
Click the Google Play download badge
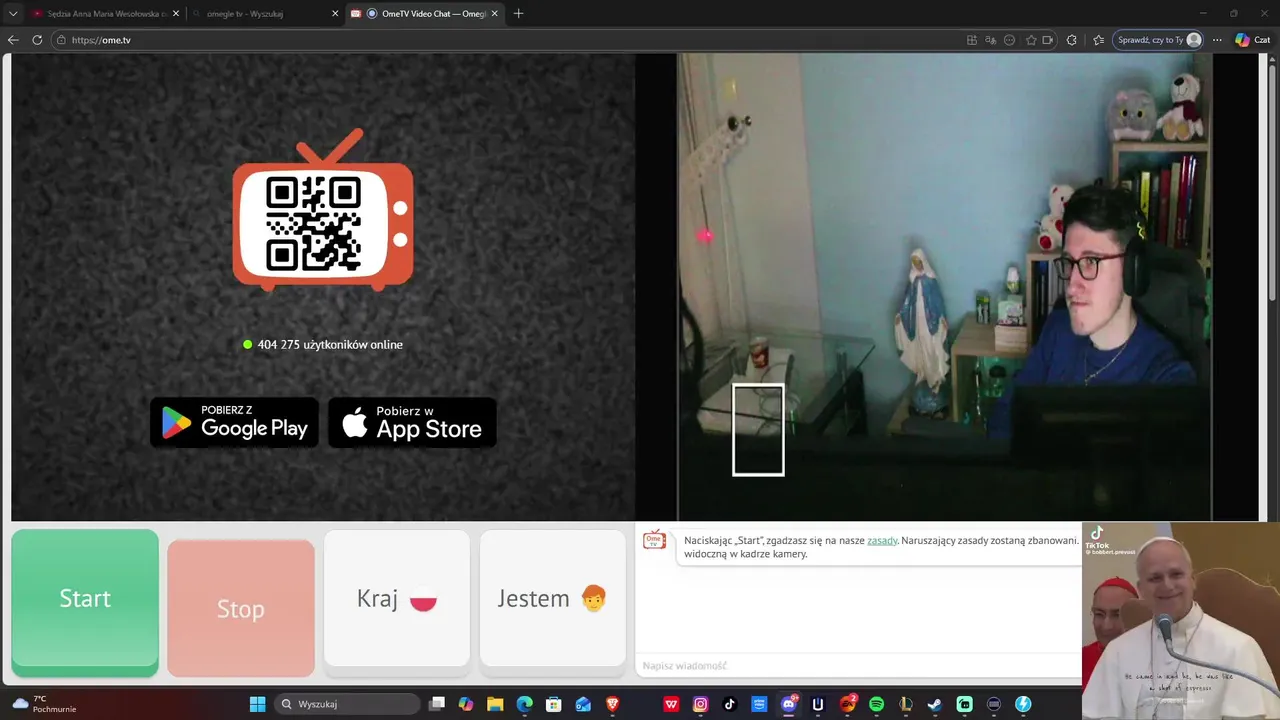click(x=234, y=423)
